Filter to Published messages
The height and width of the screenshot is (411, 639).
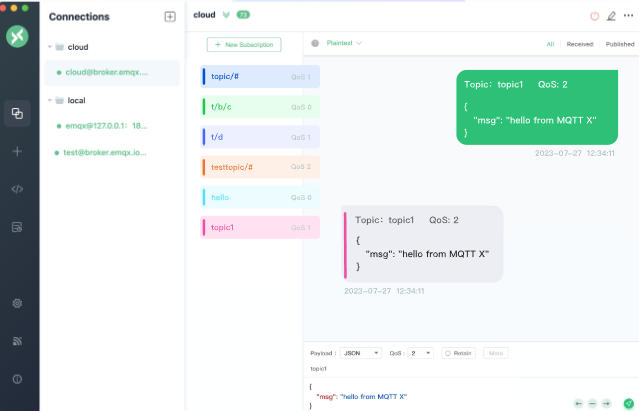pos(620,44)
